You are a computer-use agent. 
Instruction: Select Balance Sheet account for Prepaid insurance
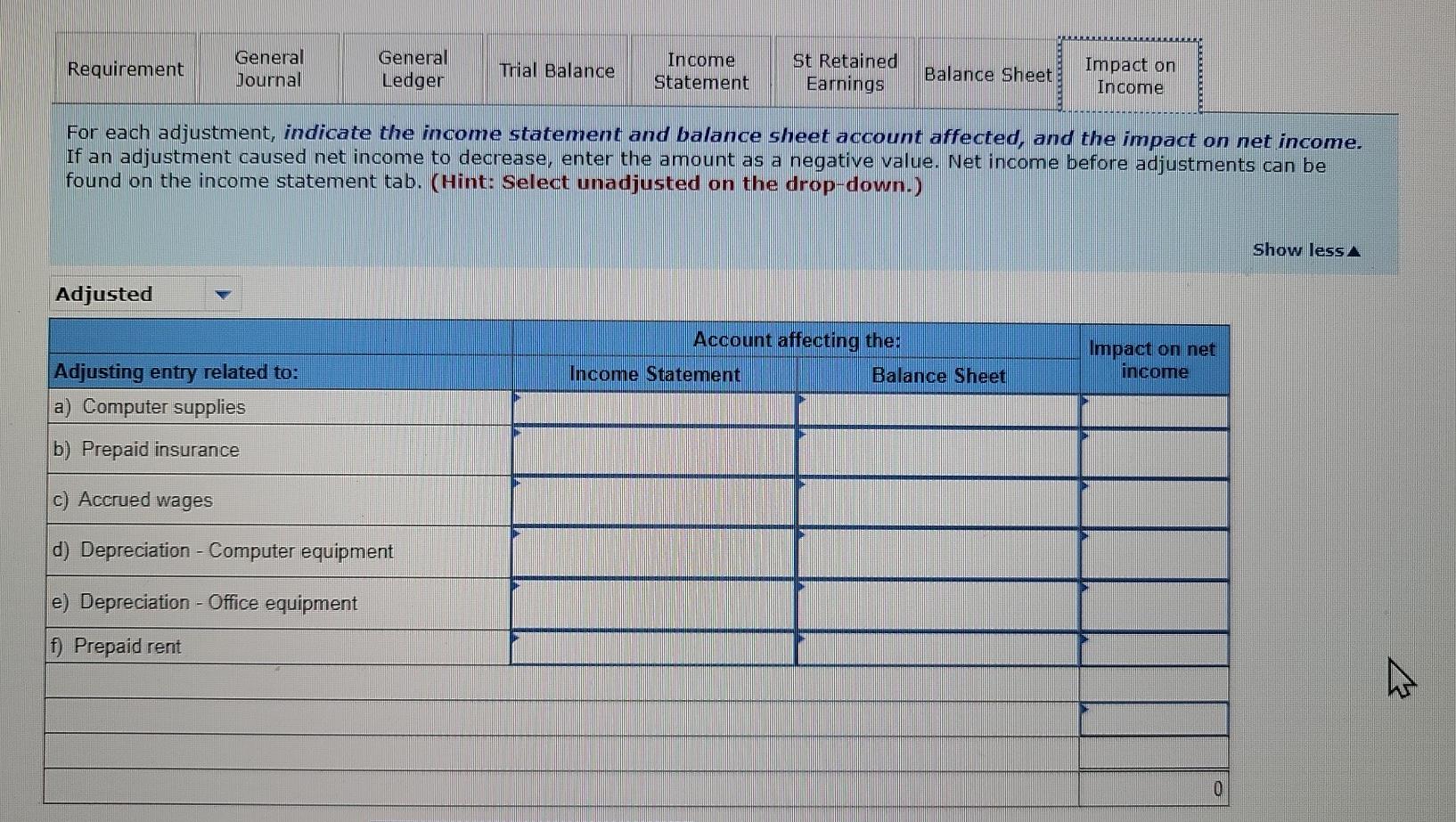[x=938, y=452]
